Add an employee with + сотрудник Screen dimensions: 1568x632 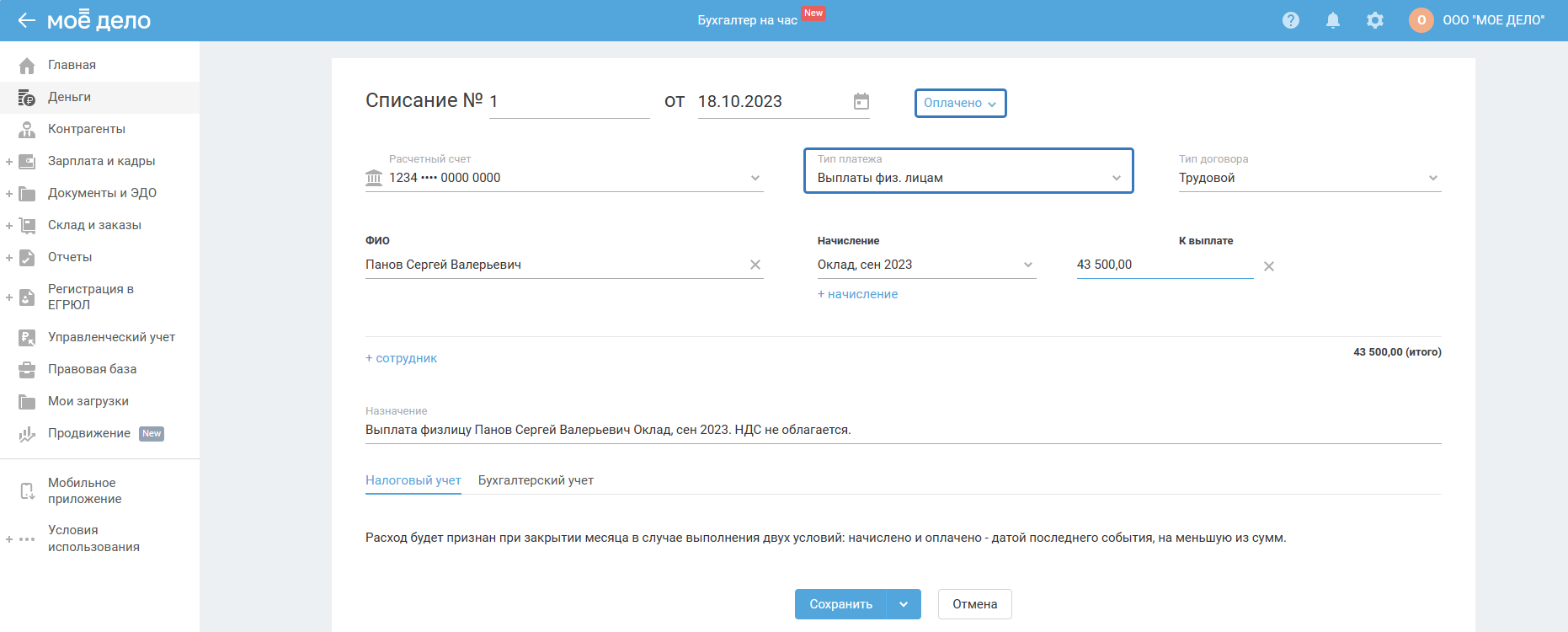pos(401,358)
